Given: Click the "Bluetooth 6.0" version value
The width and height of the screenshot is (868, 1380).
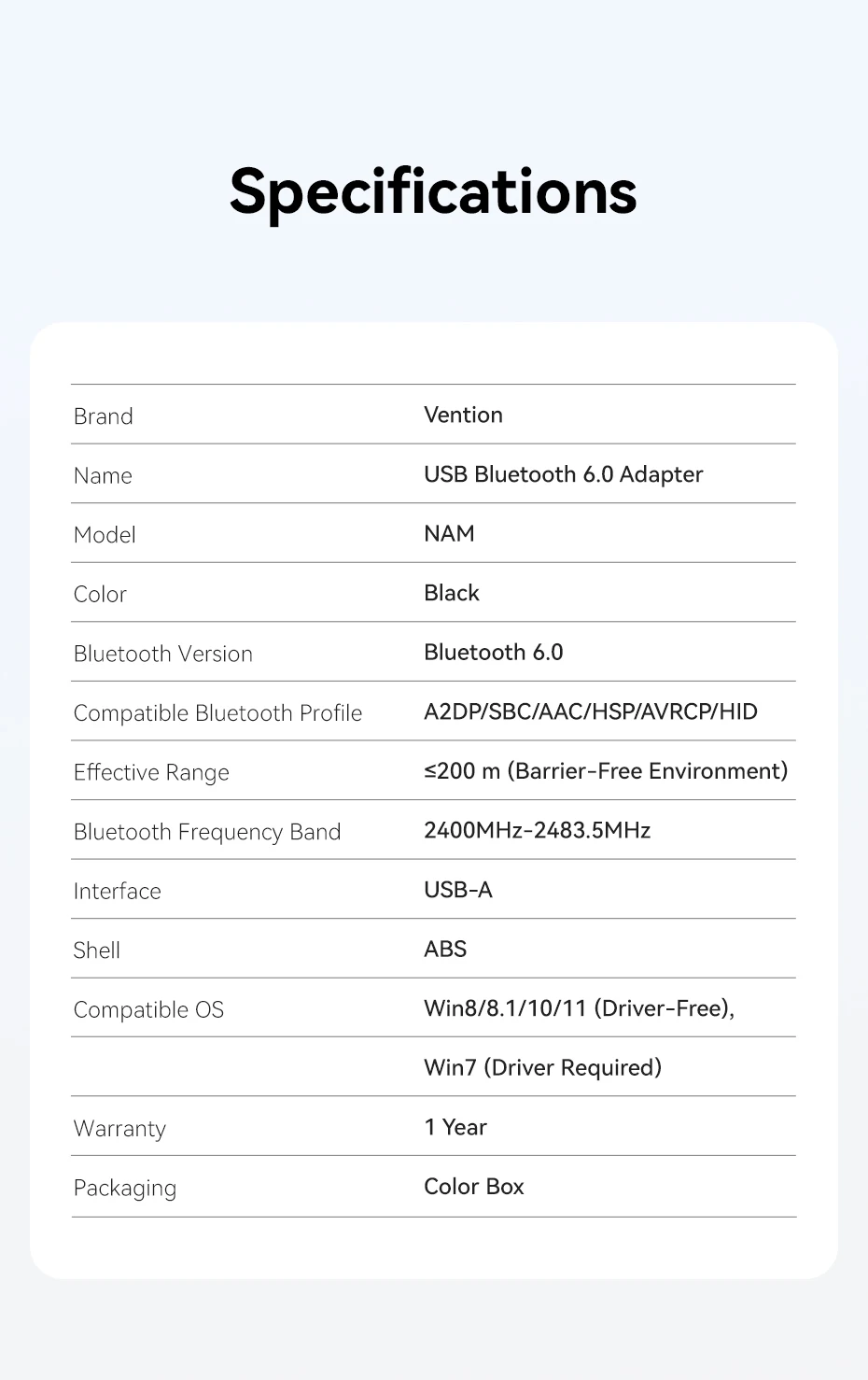Looking at the screenshot, I should (494, 652).
